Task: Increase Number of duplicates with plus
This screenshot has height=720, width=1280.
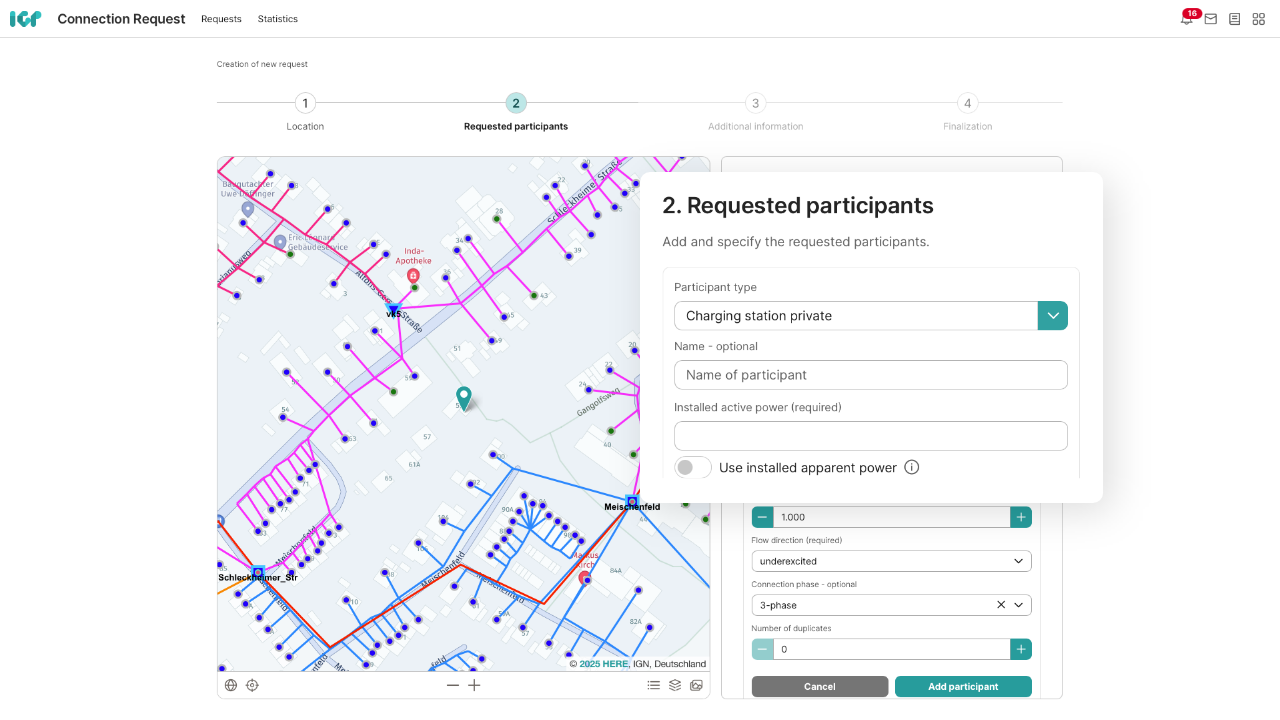Action: pos(1020,649)
